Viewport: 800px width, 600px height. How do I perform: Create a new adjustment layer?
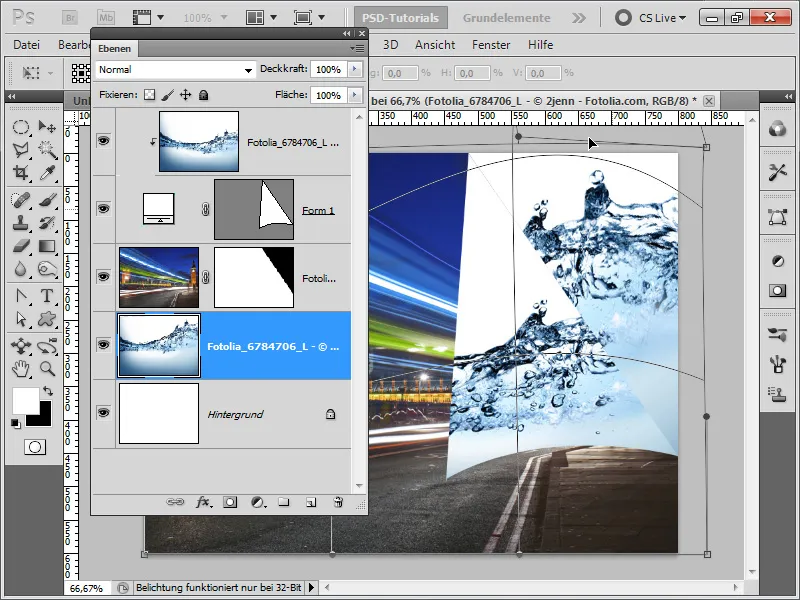(x=258, y=502)
